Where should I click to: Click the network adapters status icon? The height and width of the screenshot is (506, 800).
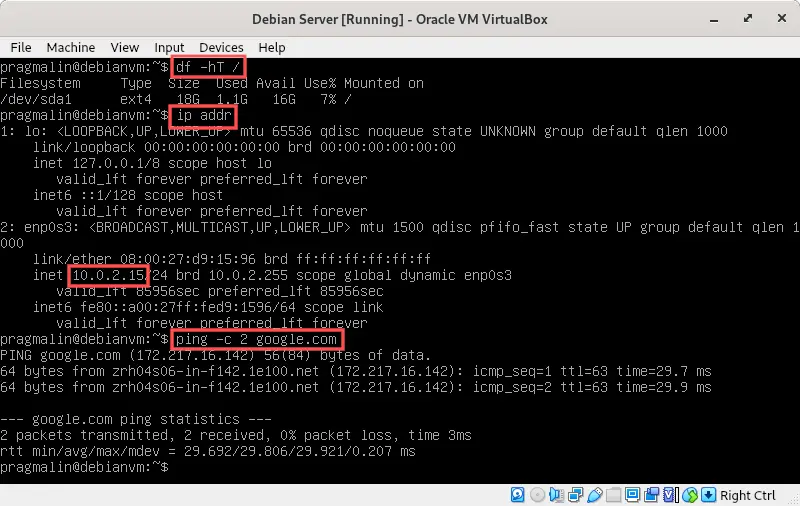pos(576,495)
